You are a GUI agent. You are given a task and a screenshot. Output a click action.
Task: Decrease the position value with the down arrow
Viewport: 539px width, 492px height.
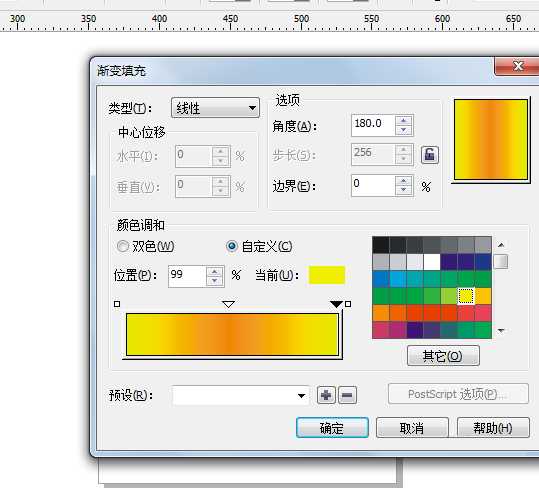point(214,281)
